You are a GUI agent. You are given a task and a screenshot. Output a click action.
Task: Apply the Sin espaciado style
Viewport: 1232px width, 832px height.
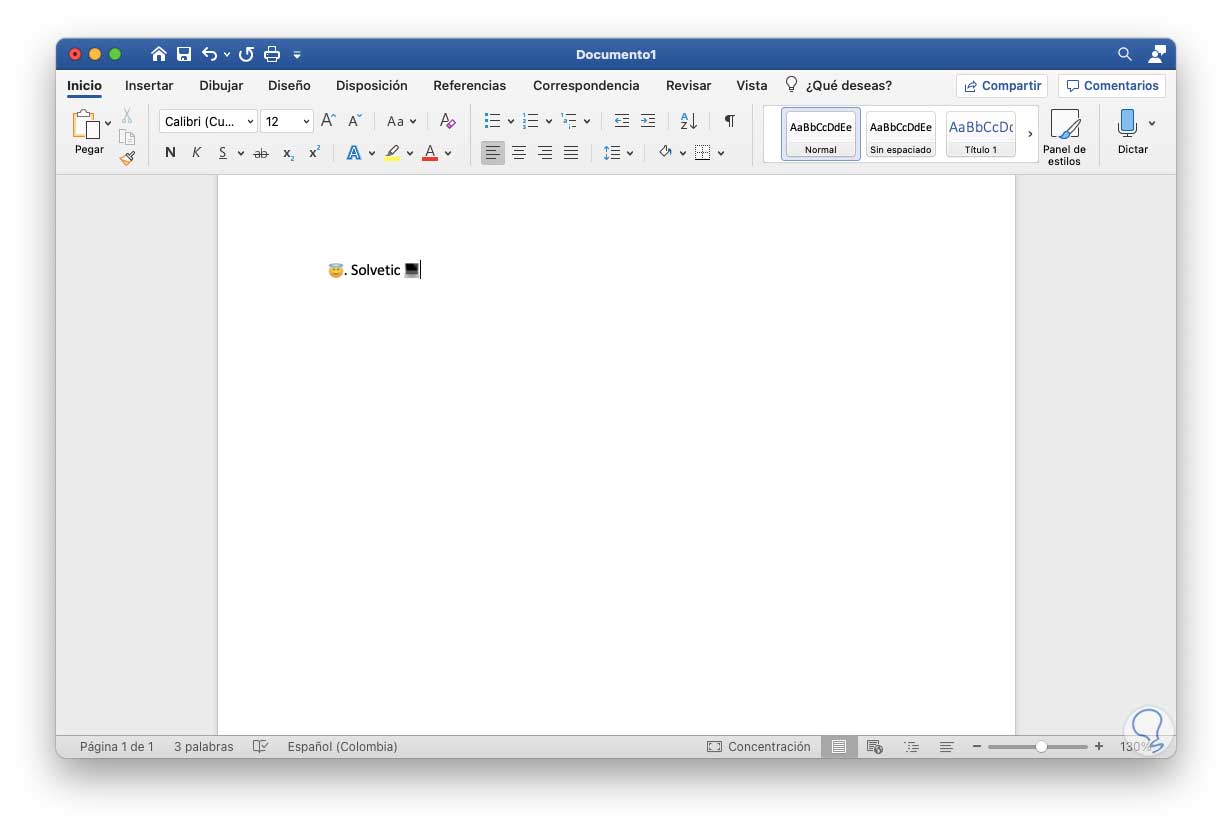pyautogui.click(x=900, y=134)
